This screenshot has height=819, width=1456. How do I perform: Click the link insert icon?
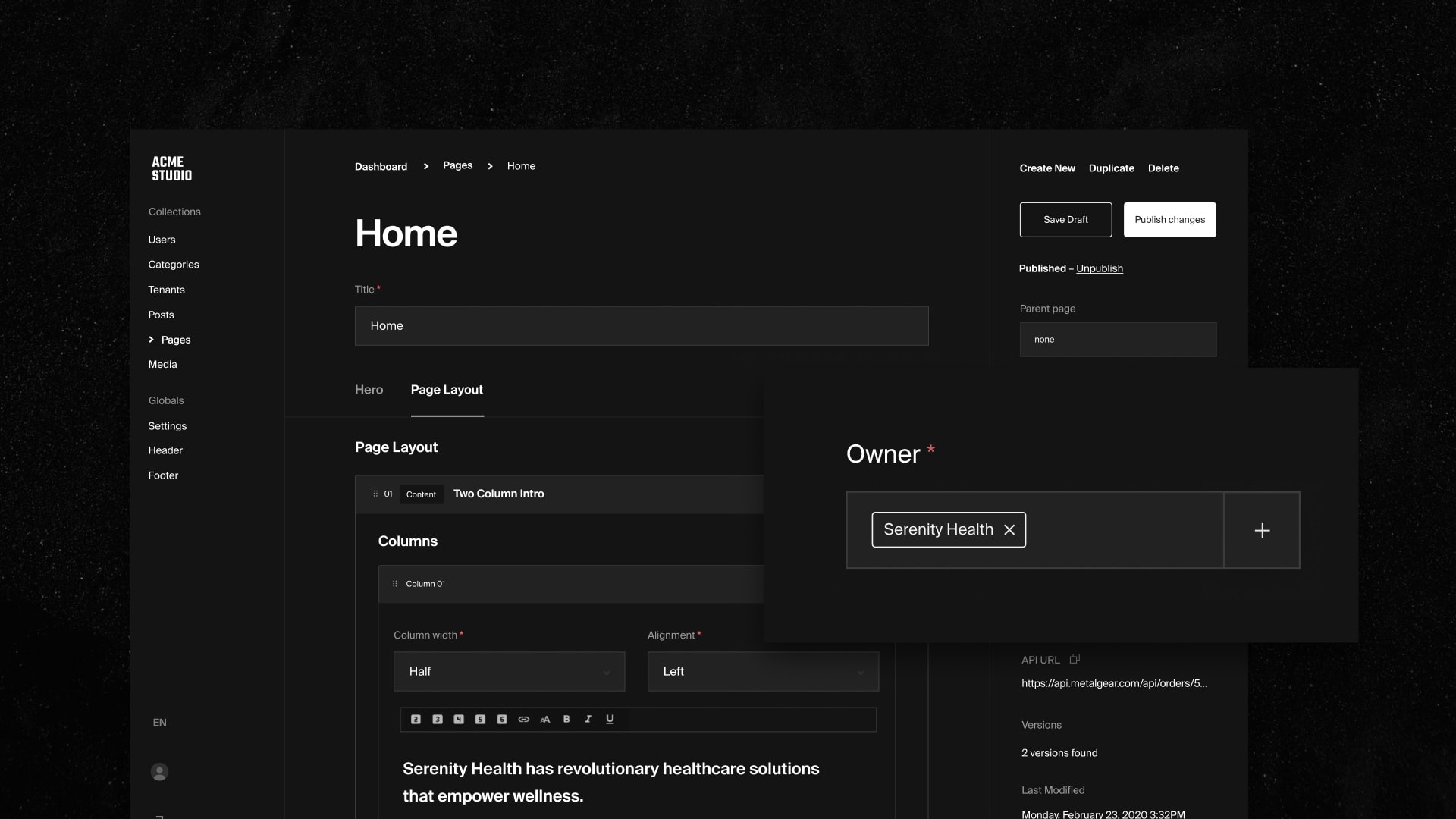click(x=524, y=719)
